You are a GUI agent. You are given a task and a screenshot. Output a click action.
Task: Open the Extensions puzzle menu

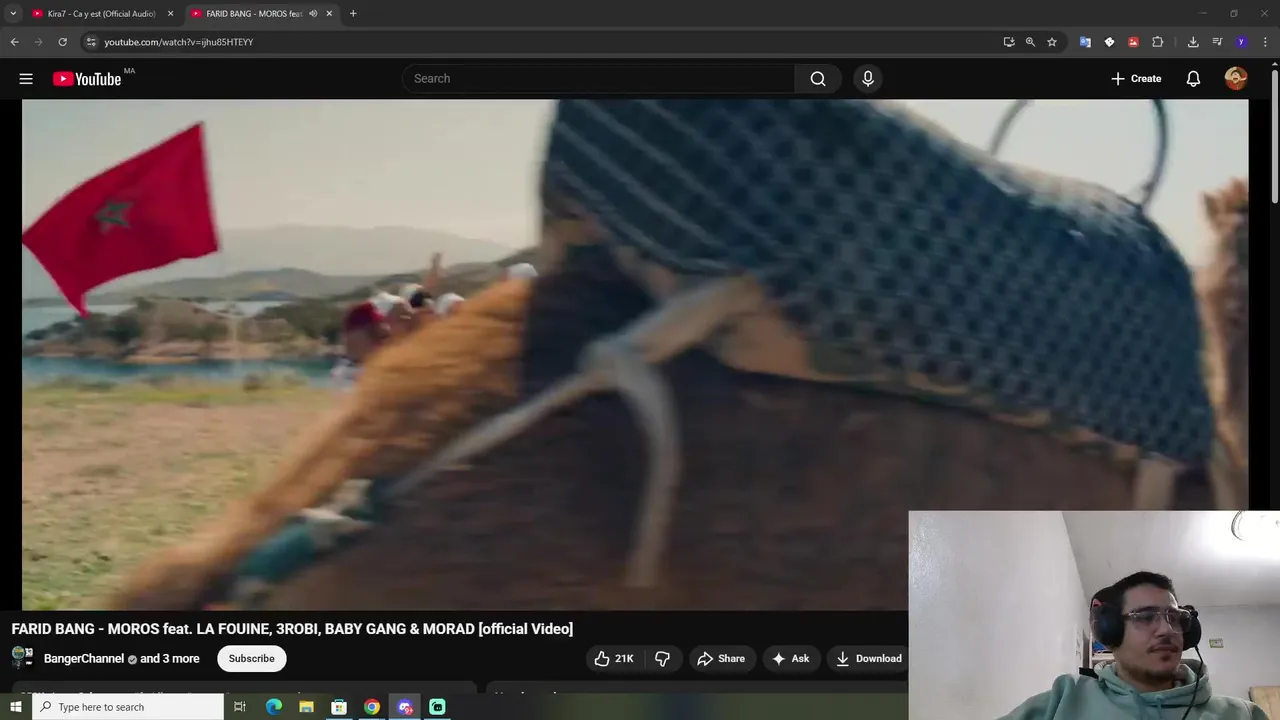[1158, 42]
